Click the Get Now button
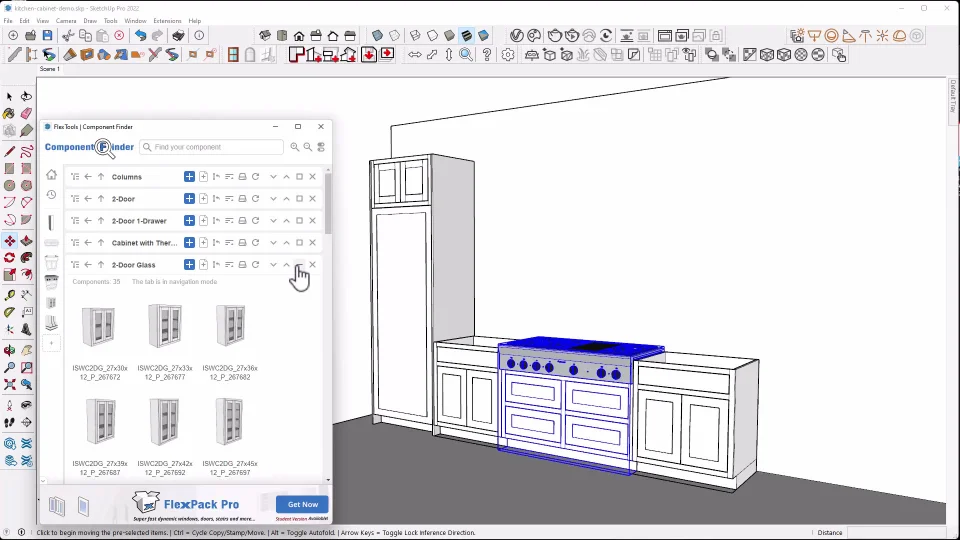 pyautogui.click(x=302, y=504)
